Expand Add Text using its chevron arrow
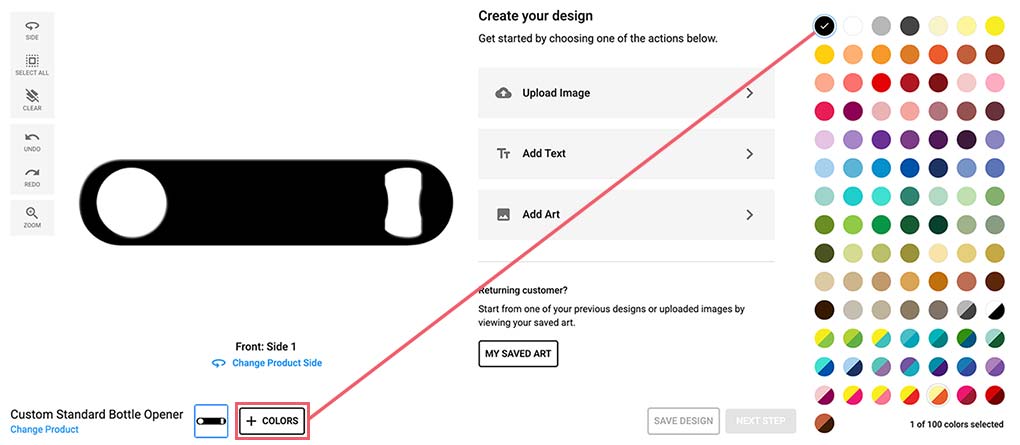This screenshot has height=445, width=1020. [x=749, y=154]
